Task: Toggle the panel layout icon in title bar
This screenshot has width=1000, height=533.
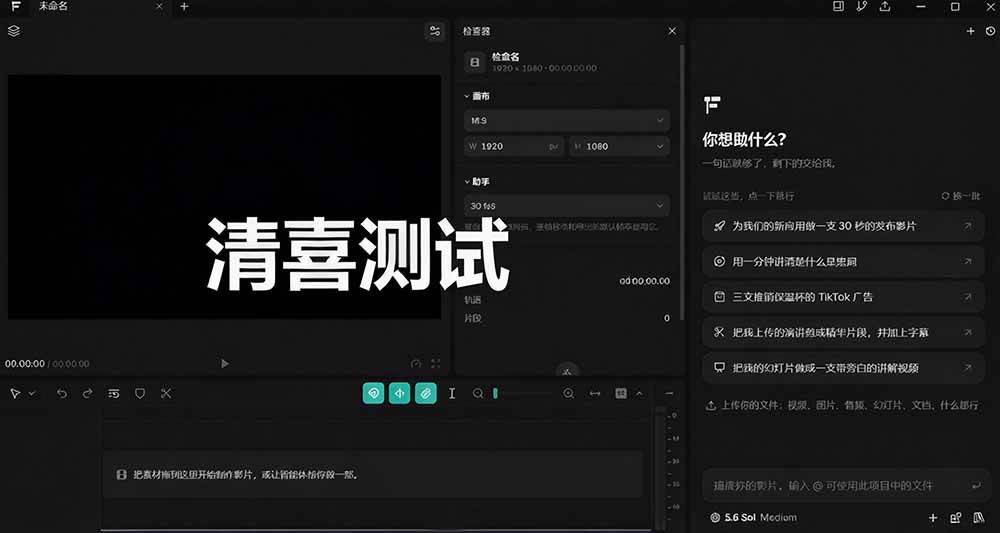Action: [x=839, y=6]
